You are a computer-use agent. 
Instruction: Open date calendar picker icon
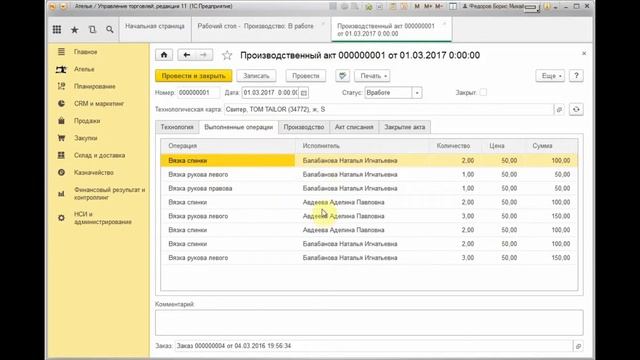(x=304, y=93)
